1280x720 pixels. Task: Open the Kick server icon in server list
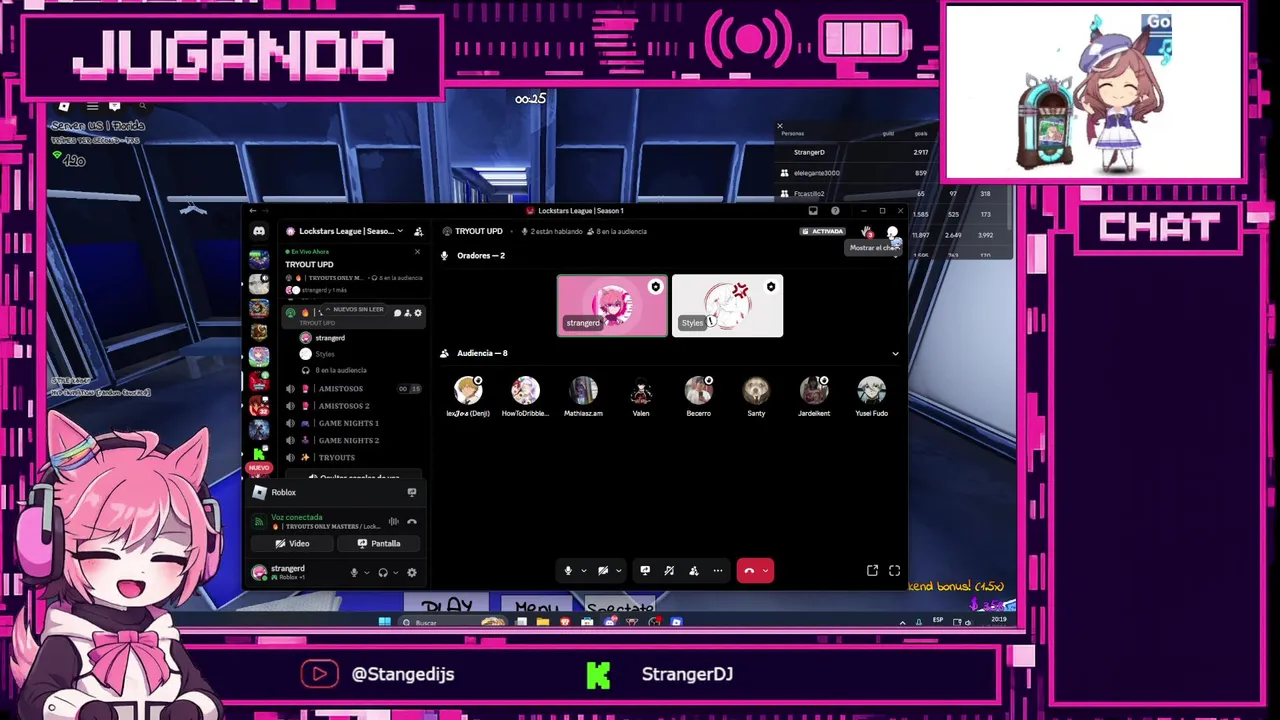[x=259, y=454]
